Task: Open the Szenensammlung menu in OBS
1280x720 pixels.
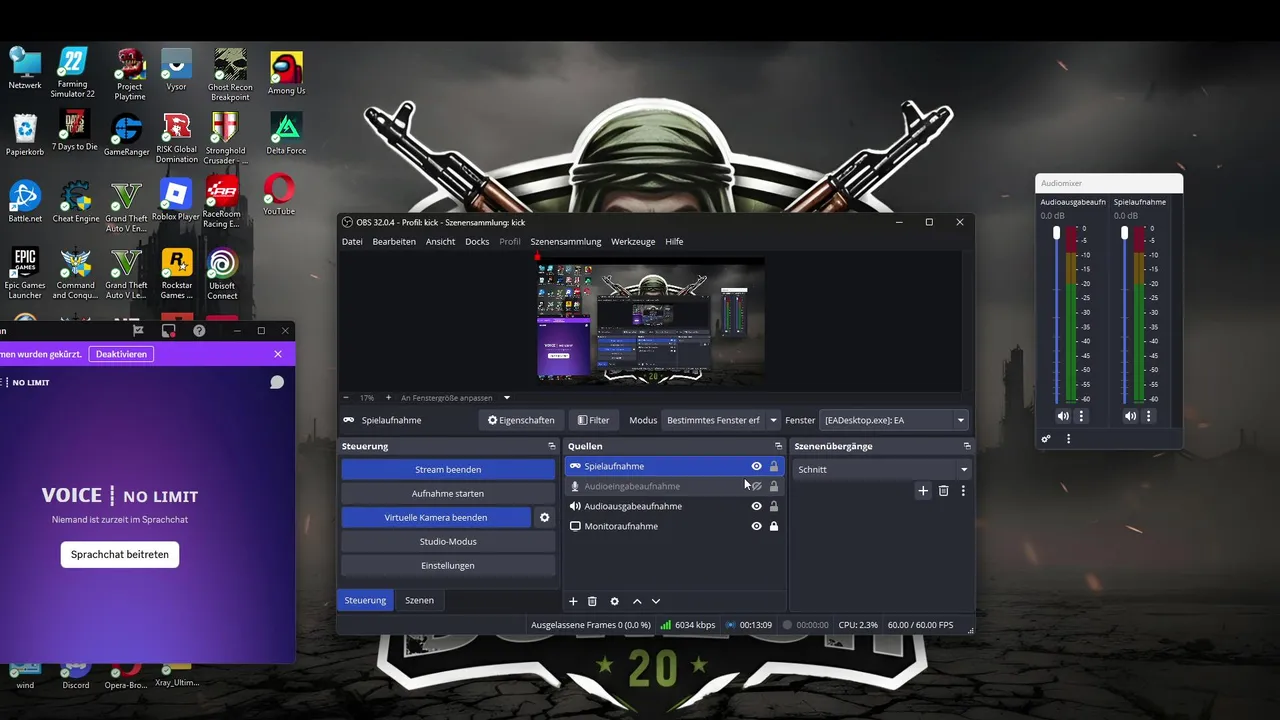Action: (x=566, y=241)
